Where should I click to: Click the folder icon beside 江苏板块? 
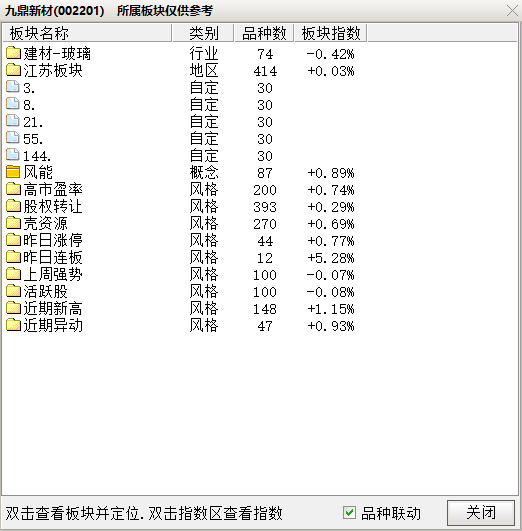pos(13,70)
